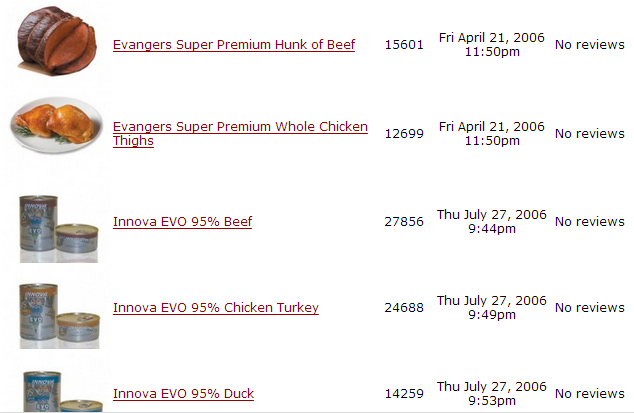Screen dimensions: 634x413
Task: Select the Innova EVO Chicken Turkey can image
Action: point(58,312)
